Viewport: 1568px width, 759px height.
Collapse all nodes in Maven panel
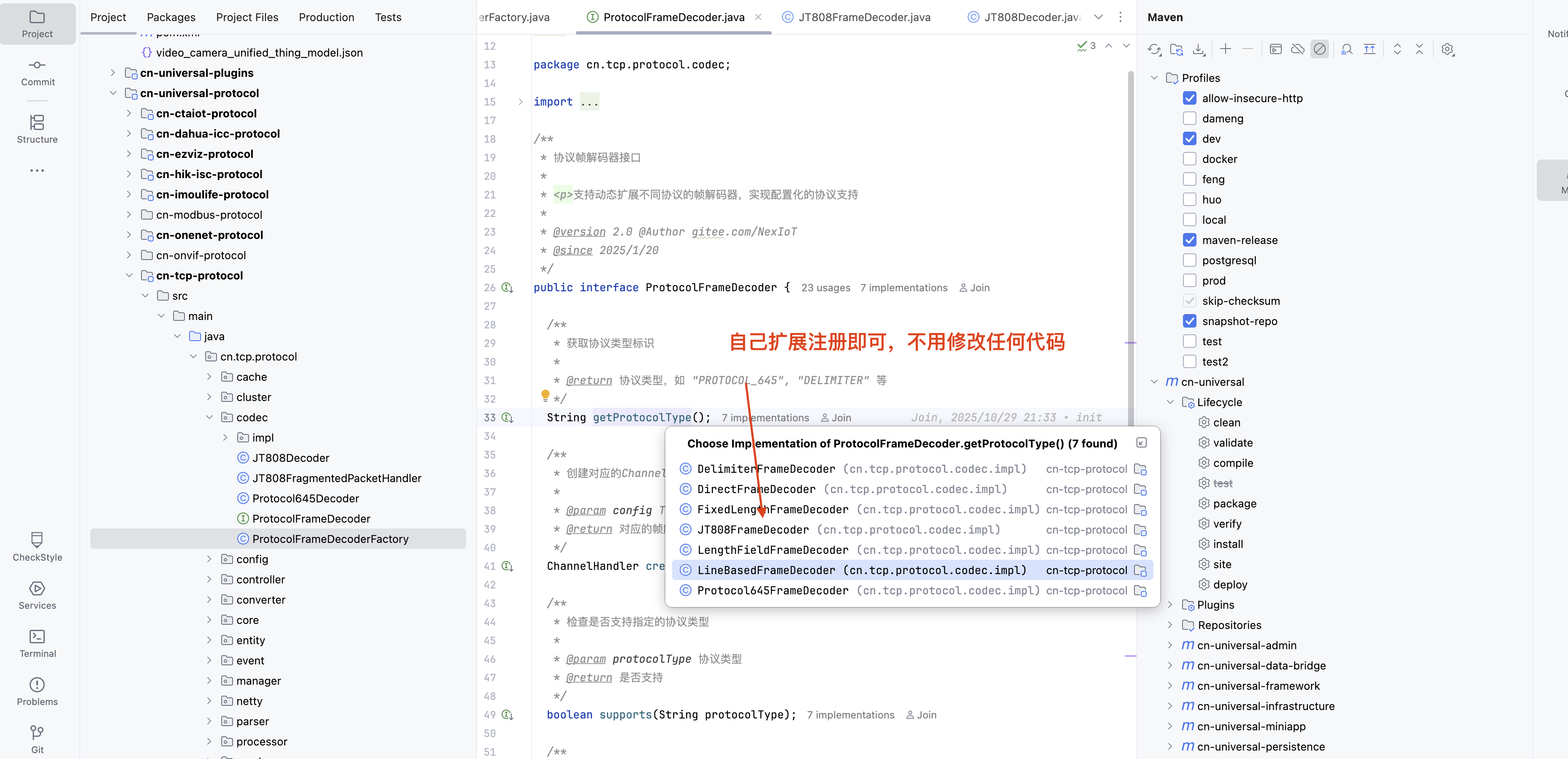coord(1419,49)
